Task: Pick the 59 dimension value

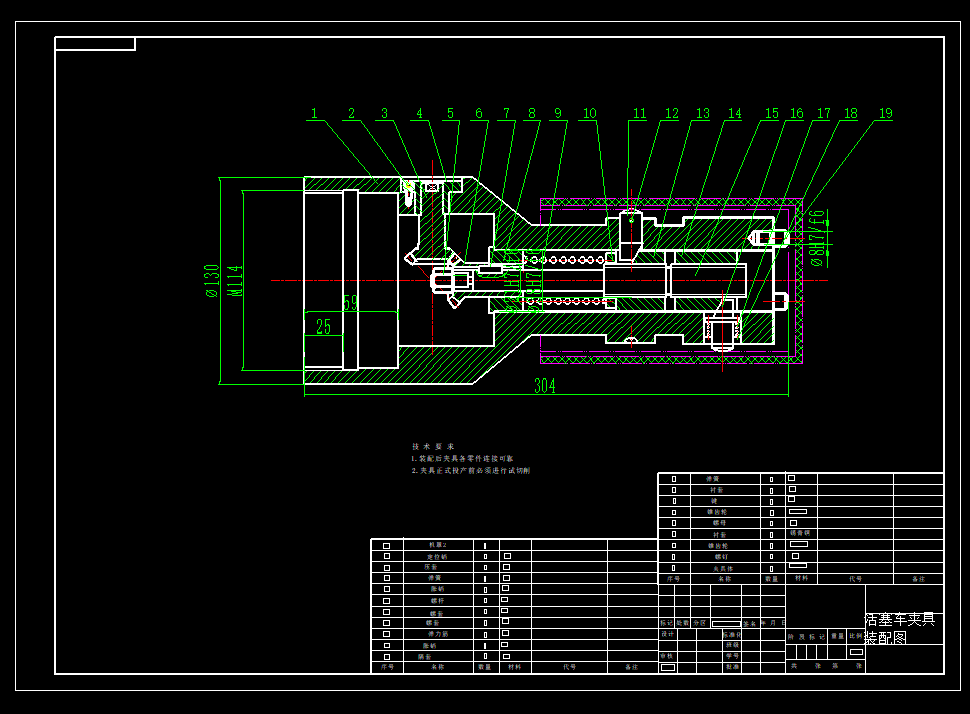Action: (351, 303)
